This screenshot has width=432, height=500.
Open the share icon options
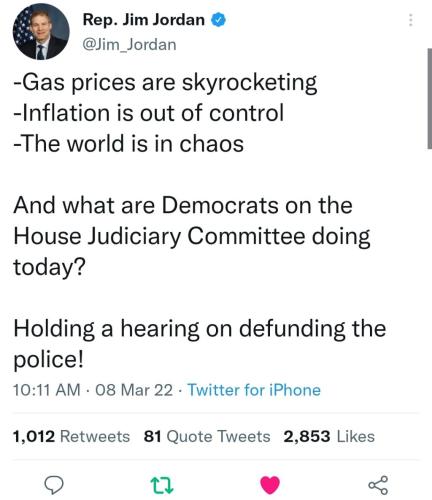378,485
